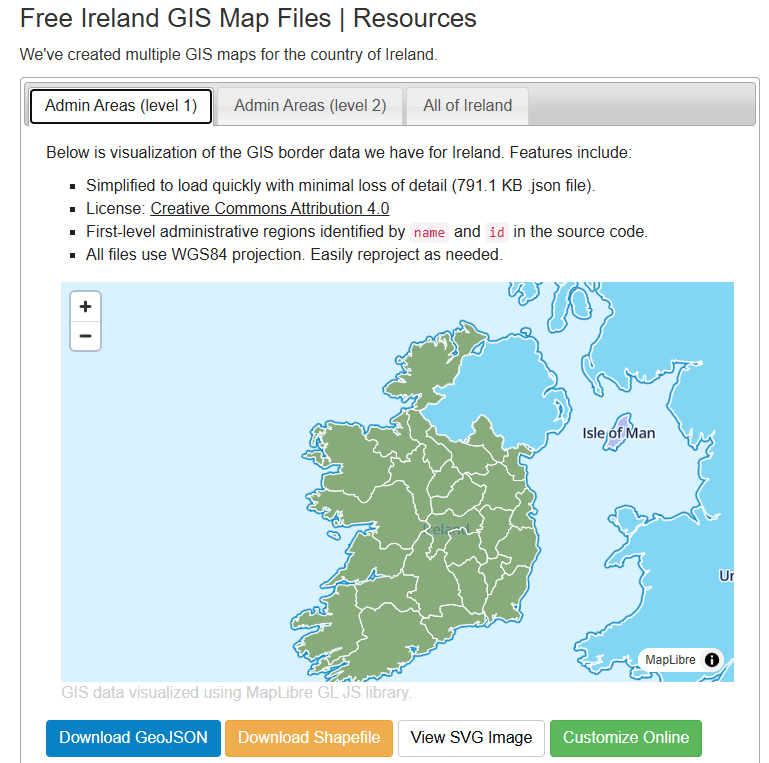Click the Download GeoJSON button
Screen dimensions: 769x763
[x=133, y=738]
